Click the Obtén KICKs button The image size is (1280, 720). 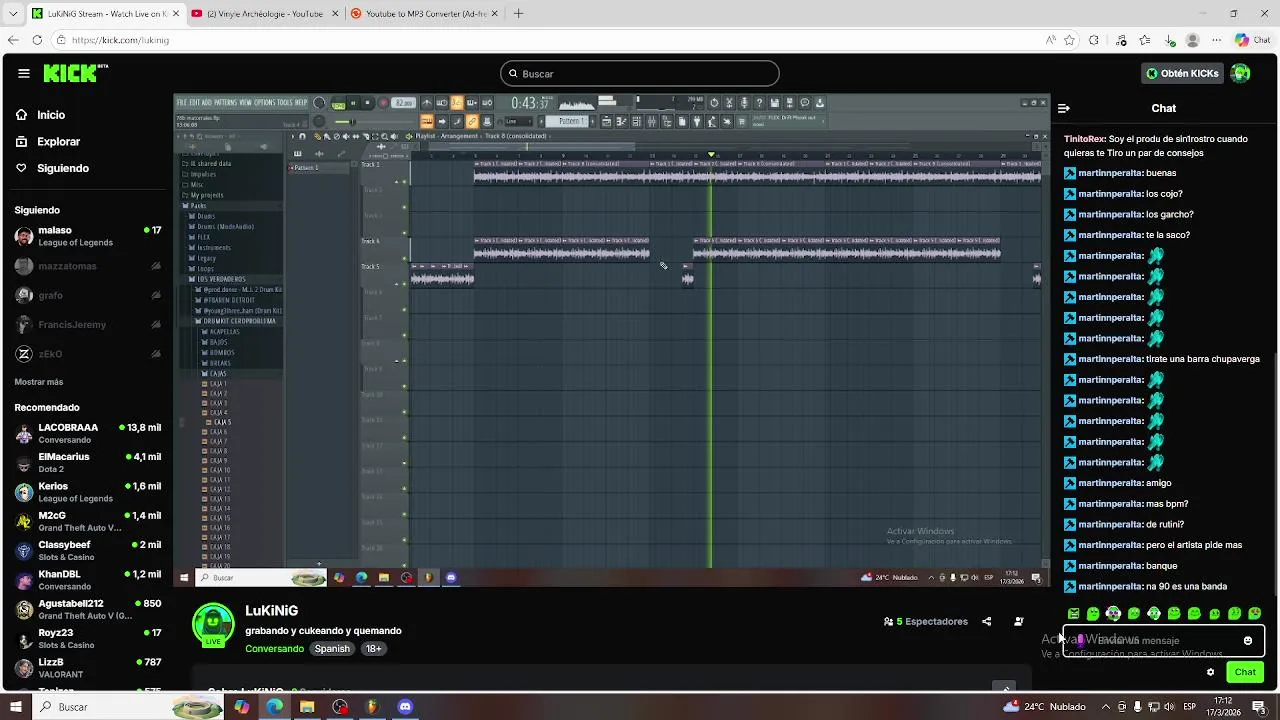click(1182, 73)
